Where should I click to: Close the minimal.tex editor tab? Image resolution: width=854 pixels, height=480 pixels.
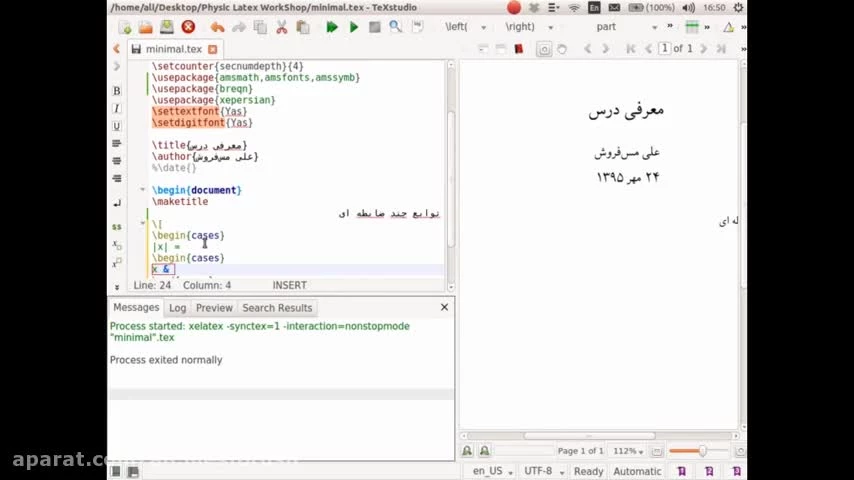point(212,49)
